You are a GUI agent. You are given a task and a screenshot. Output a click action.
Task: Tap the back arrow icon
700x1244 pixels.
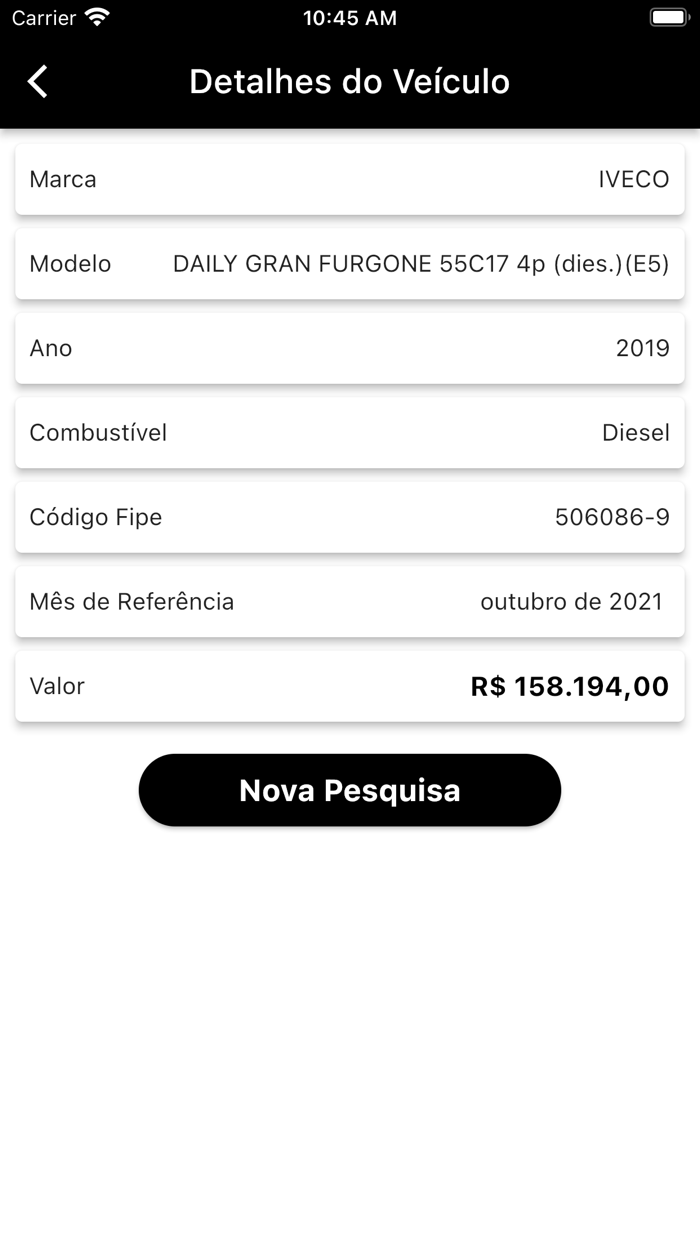(37, 81)
